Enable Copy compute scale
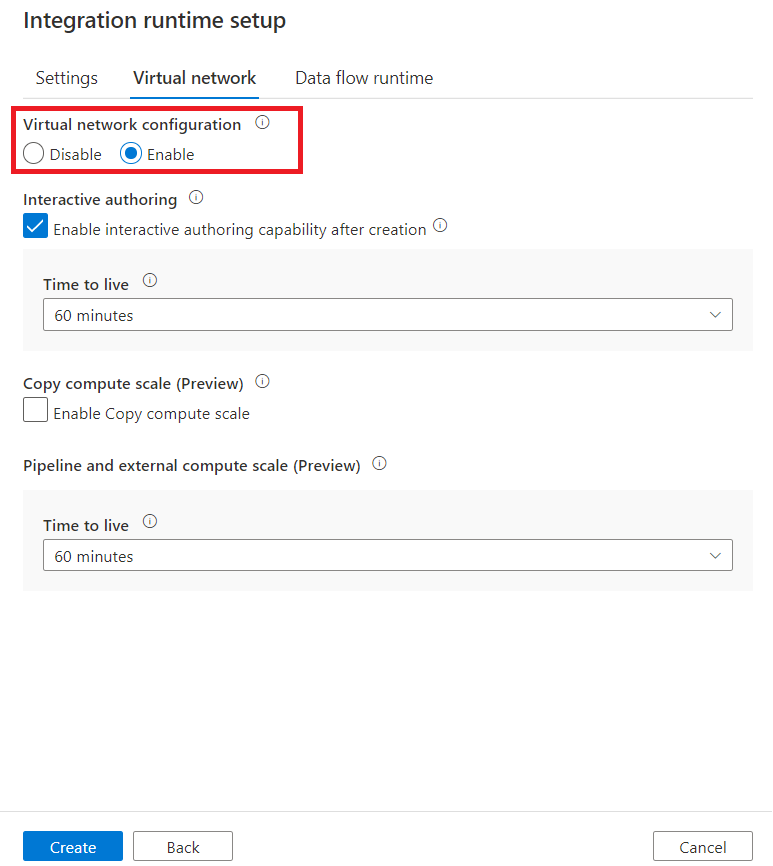The width and height of the screenshot is (773, 866). (x=35, y=409)
